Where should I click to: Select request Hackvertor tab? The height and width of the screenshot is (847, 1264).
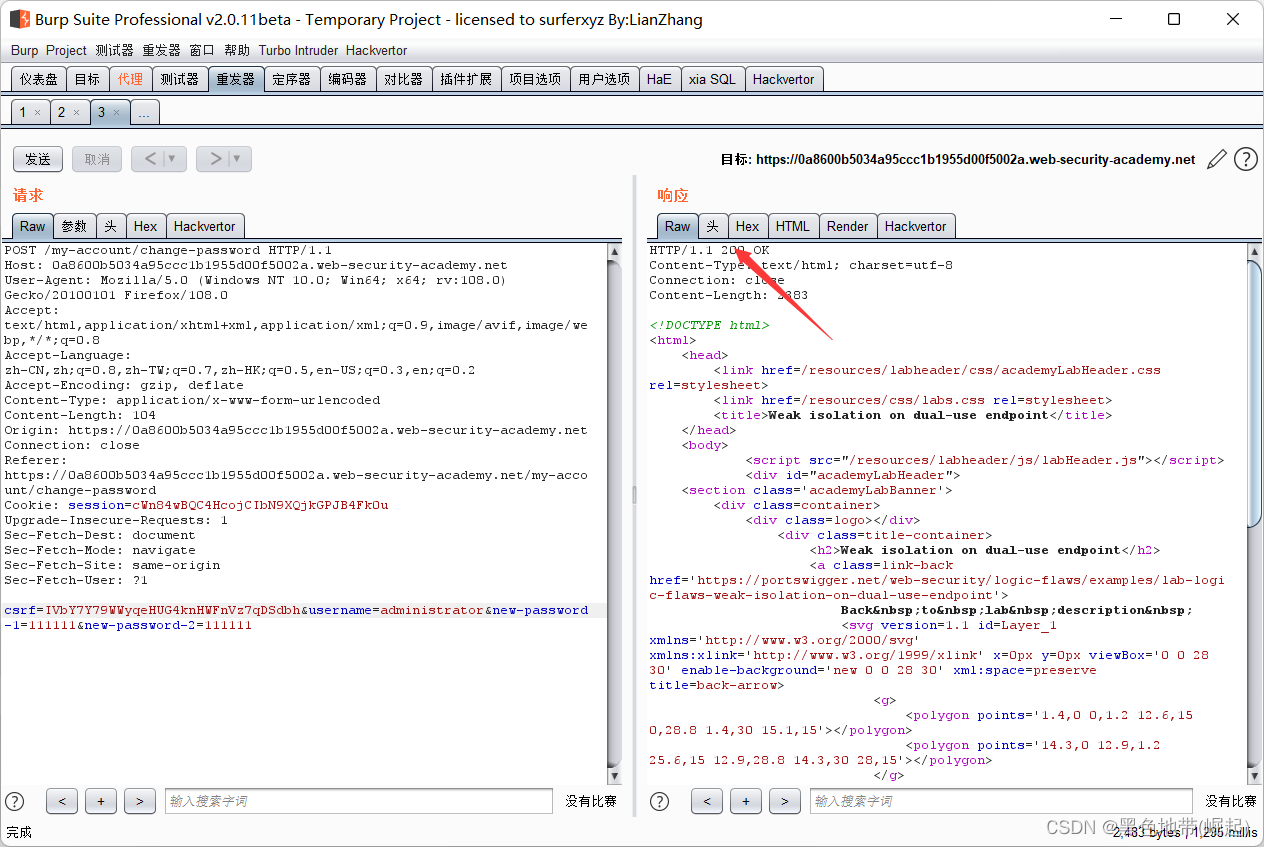[x=204, y=226]
